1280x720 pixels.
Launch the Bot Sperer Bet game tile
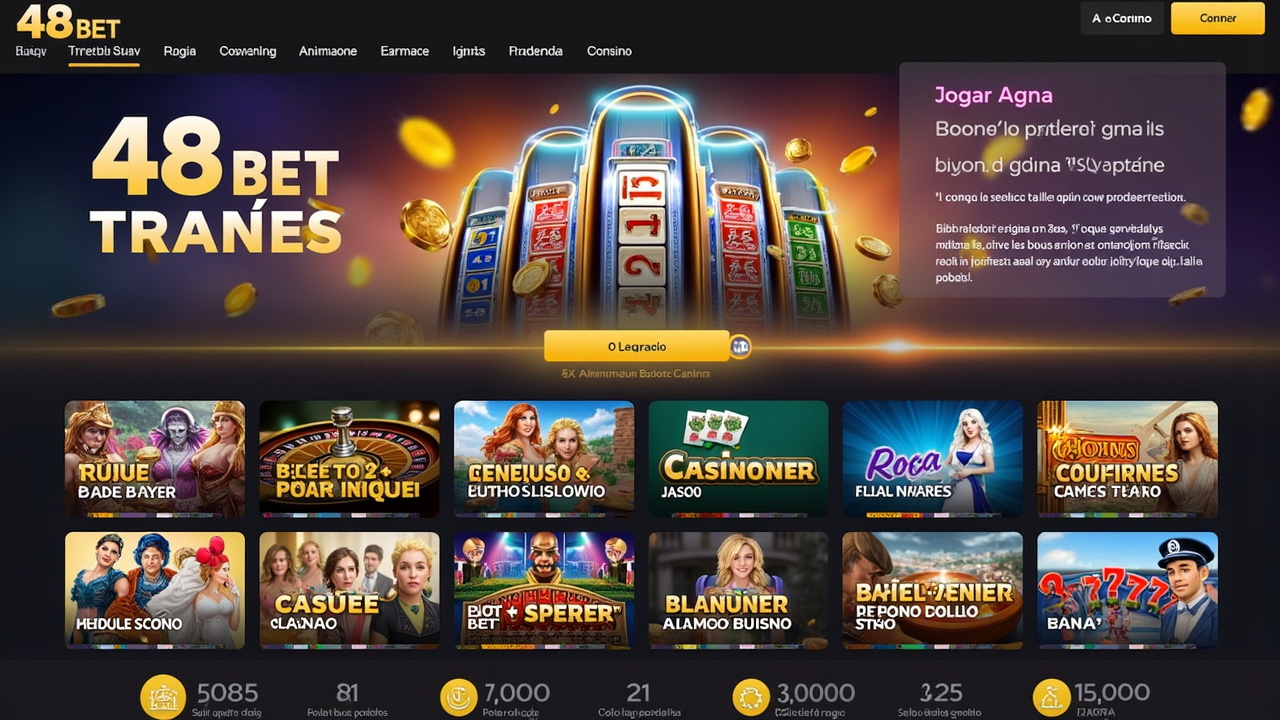[544, 590]
